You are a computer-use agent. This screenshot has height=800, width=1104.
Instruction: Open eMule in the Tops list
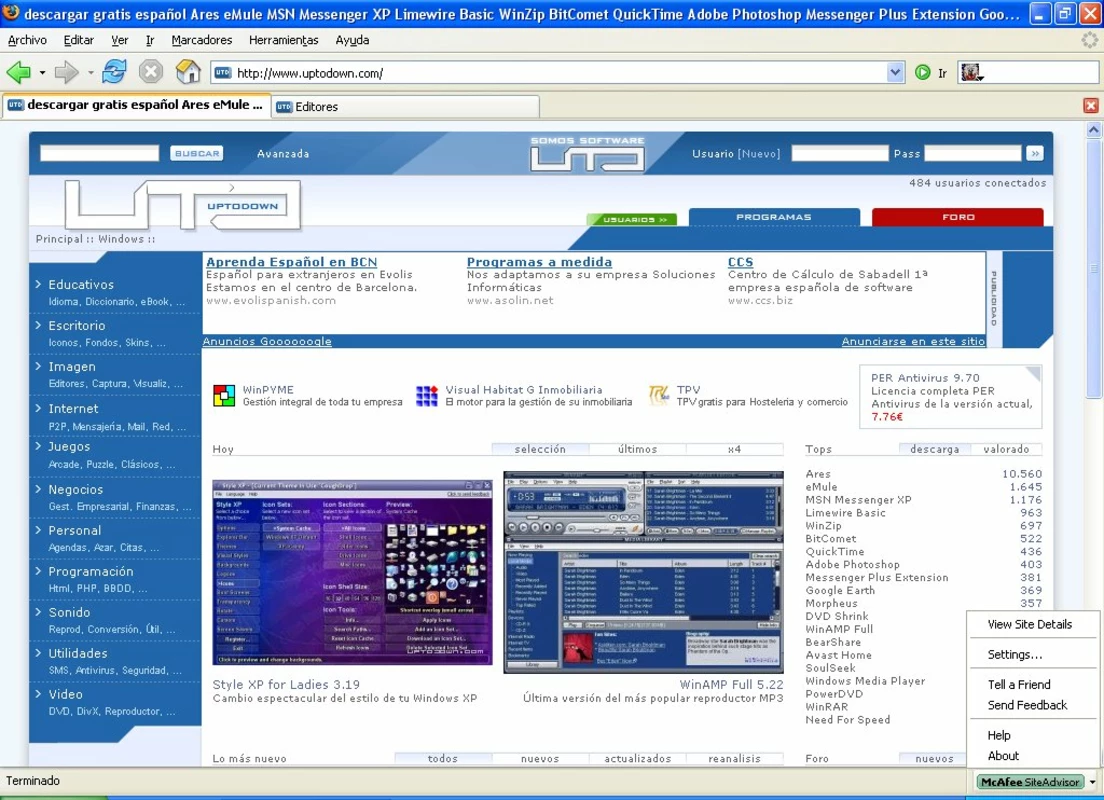coord(822,487)
